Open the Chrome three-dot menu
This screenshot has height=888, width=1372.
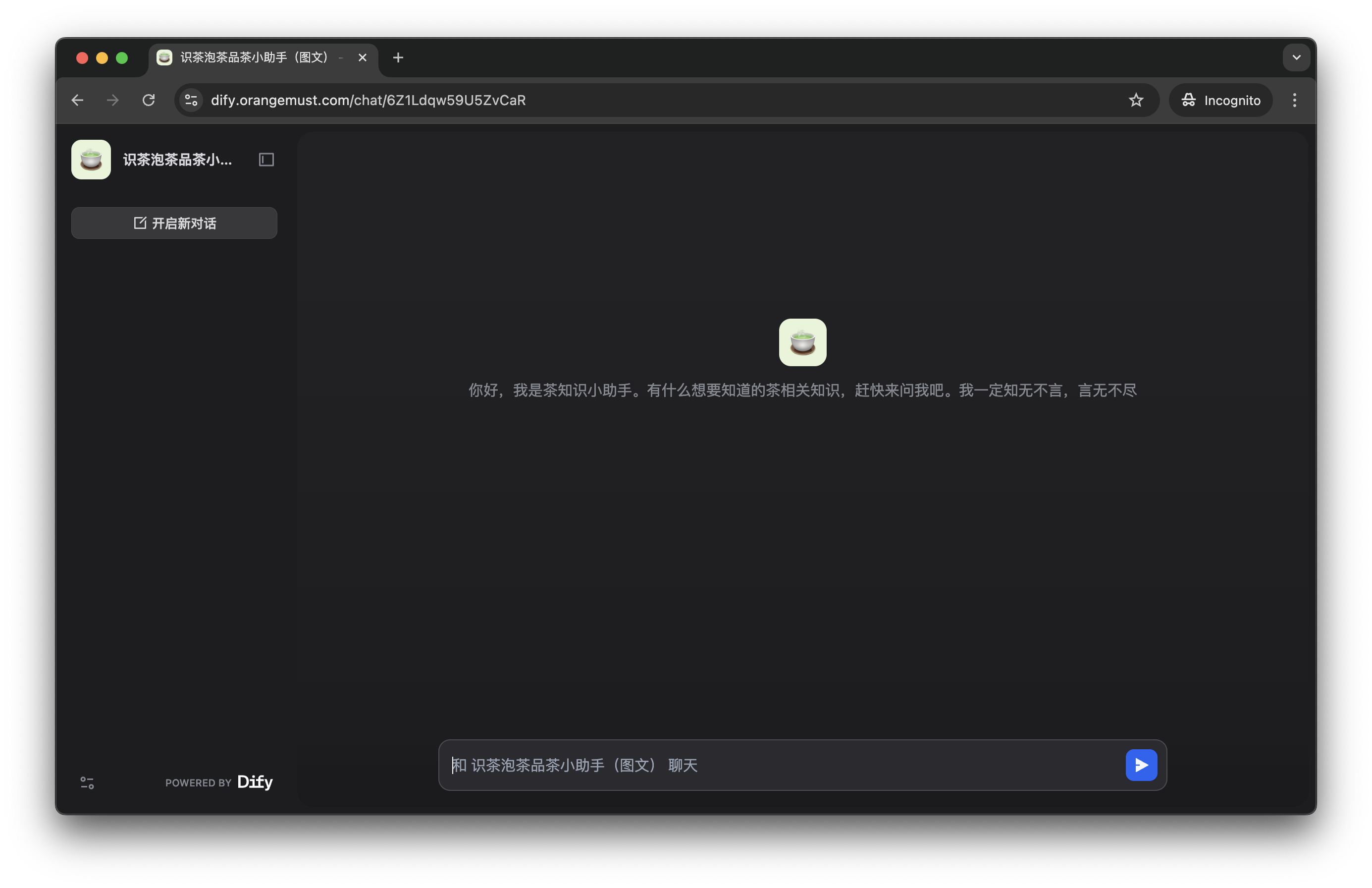(x=1294, y=100)
